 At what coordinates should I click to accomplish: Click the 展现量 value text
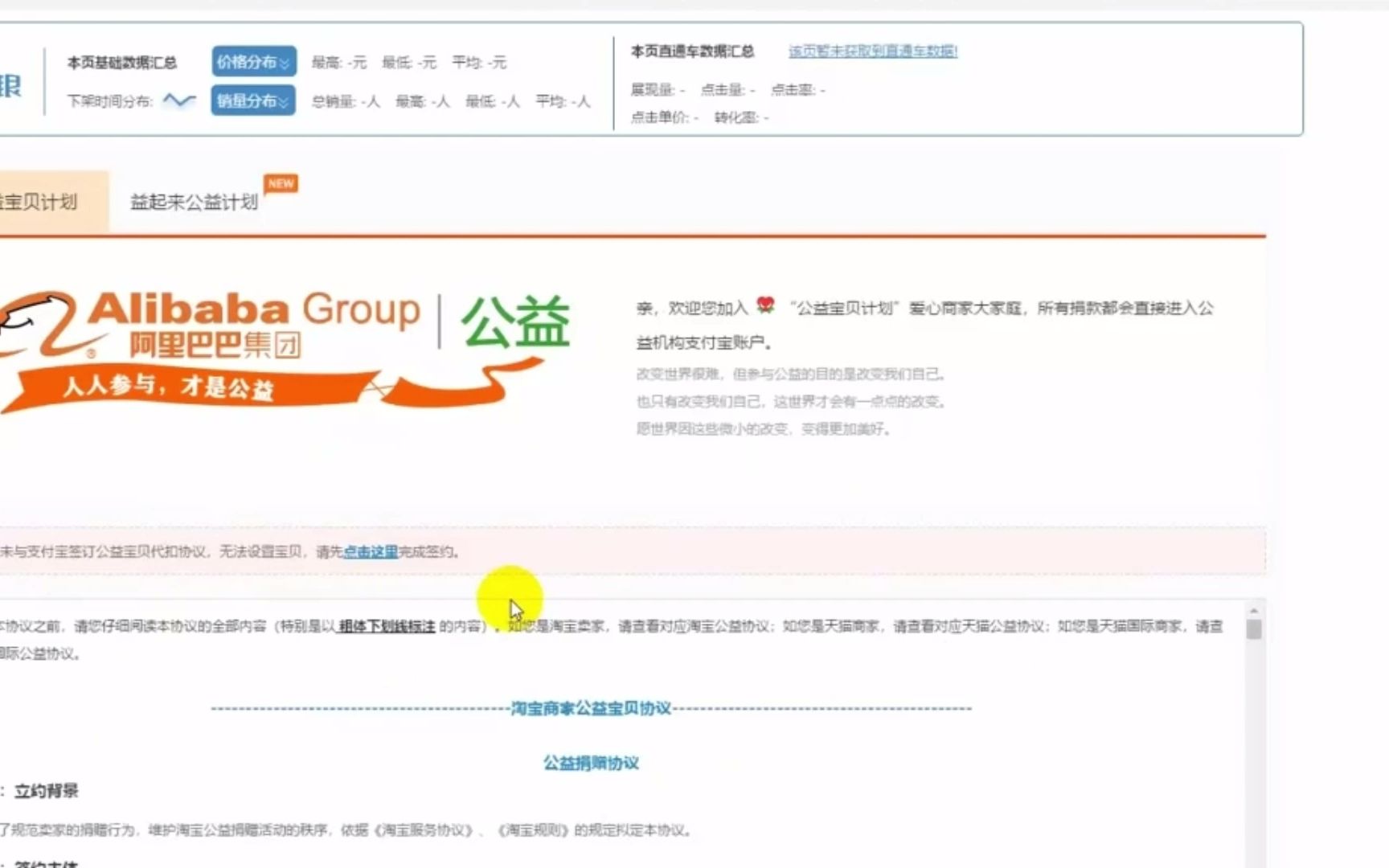click(658, 90)
